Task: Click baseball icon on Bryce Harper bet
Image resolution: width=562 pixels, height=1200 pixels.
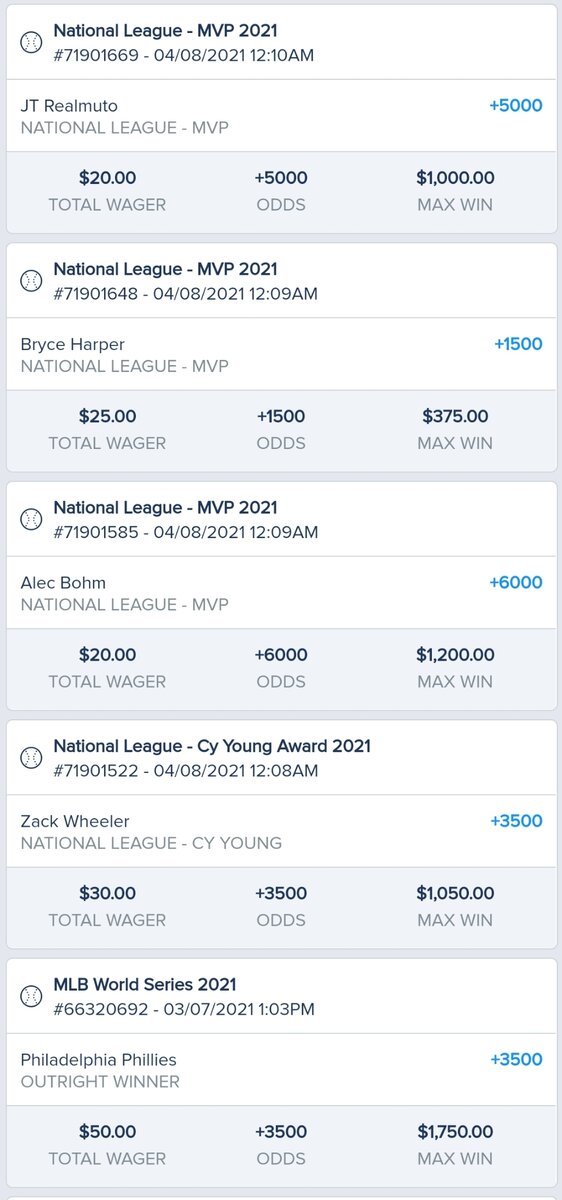Action: tap(31, 281)
